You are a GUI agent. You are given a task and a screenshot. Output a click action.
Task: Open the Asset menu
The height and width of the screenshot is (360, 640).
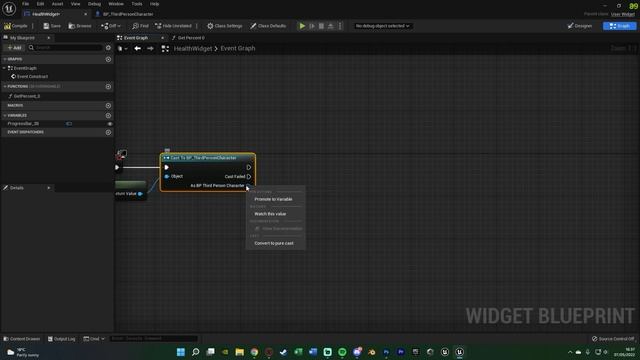pos(57,4)
